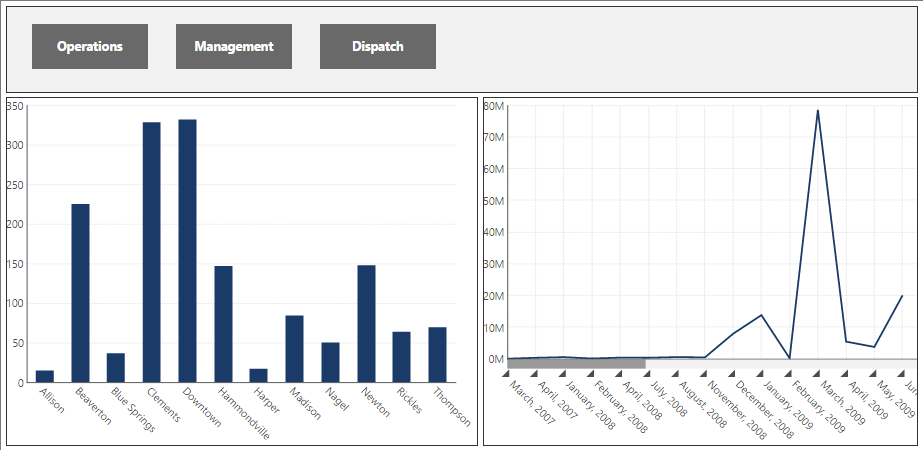Pick the Hammondville bar

(223, 324)
